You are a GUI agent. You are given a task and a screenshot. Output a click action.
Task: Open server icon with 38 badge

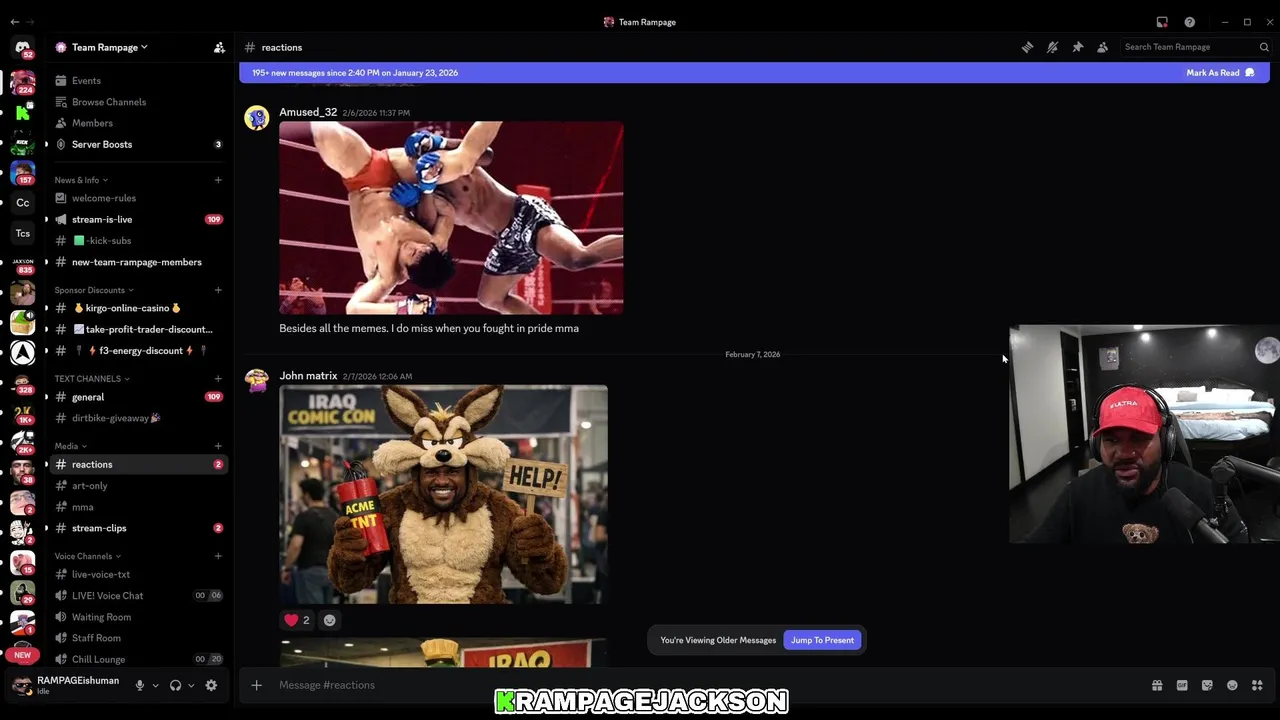click(x=22, y=472)
